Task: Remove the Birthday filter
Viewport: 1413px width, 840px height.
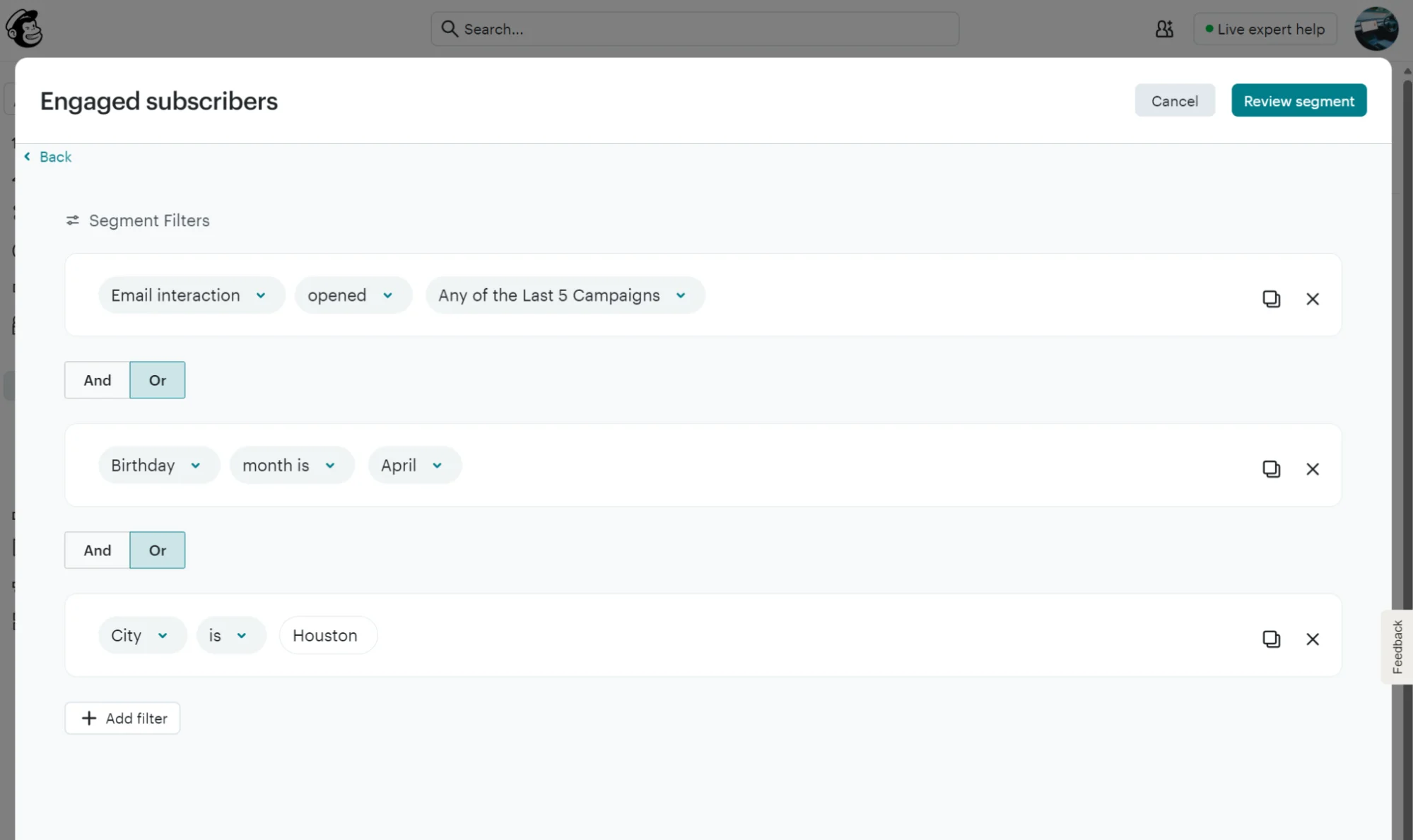Action: (x=1312, y=469)
